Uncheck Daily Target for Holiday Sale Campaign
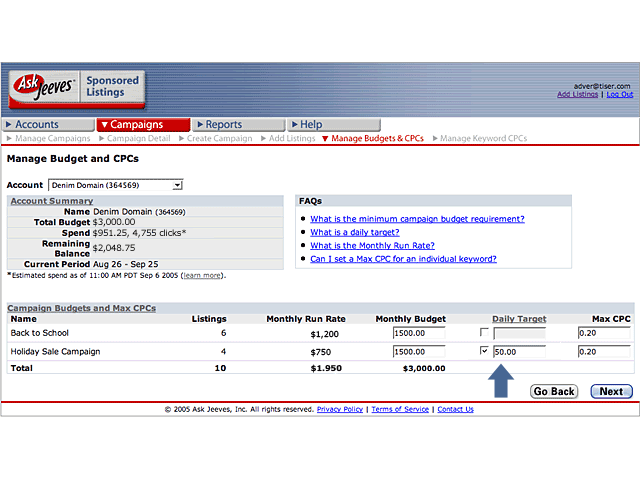 (485, 352)
